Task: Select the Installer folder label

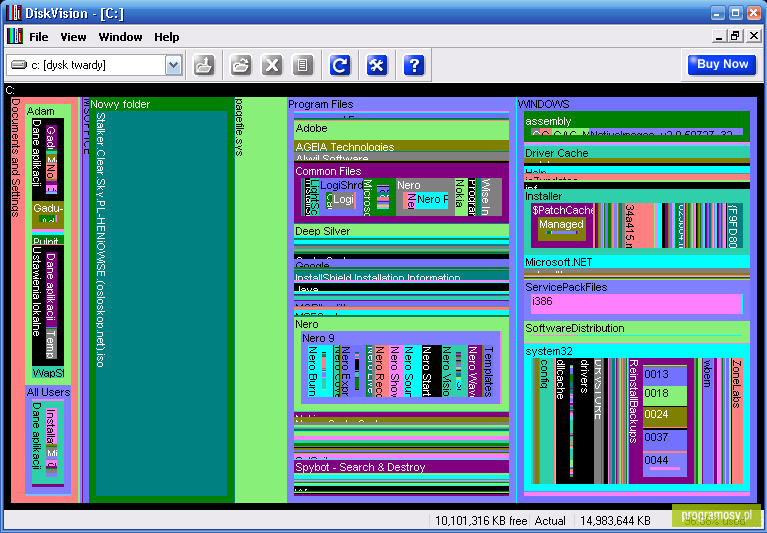Action: coord(543,196)
